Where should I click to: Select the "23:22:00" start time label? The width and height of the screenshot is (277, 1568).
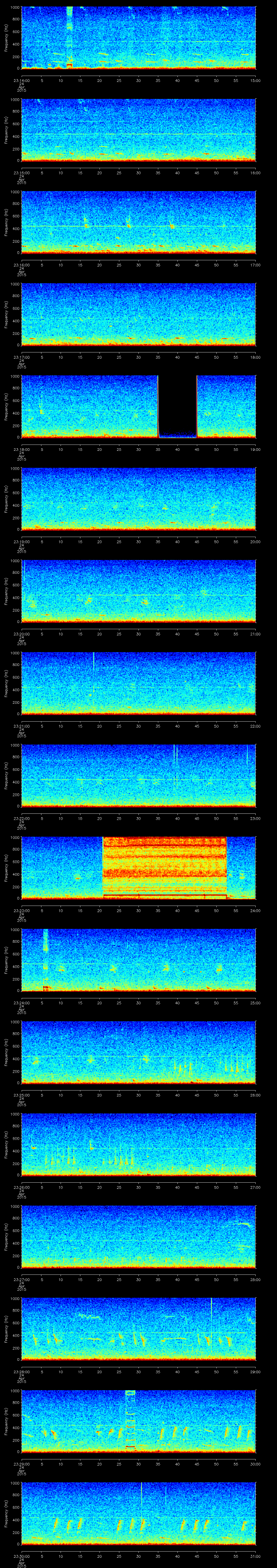[x=21, y=818]
